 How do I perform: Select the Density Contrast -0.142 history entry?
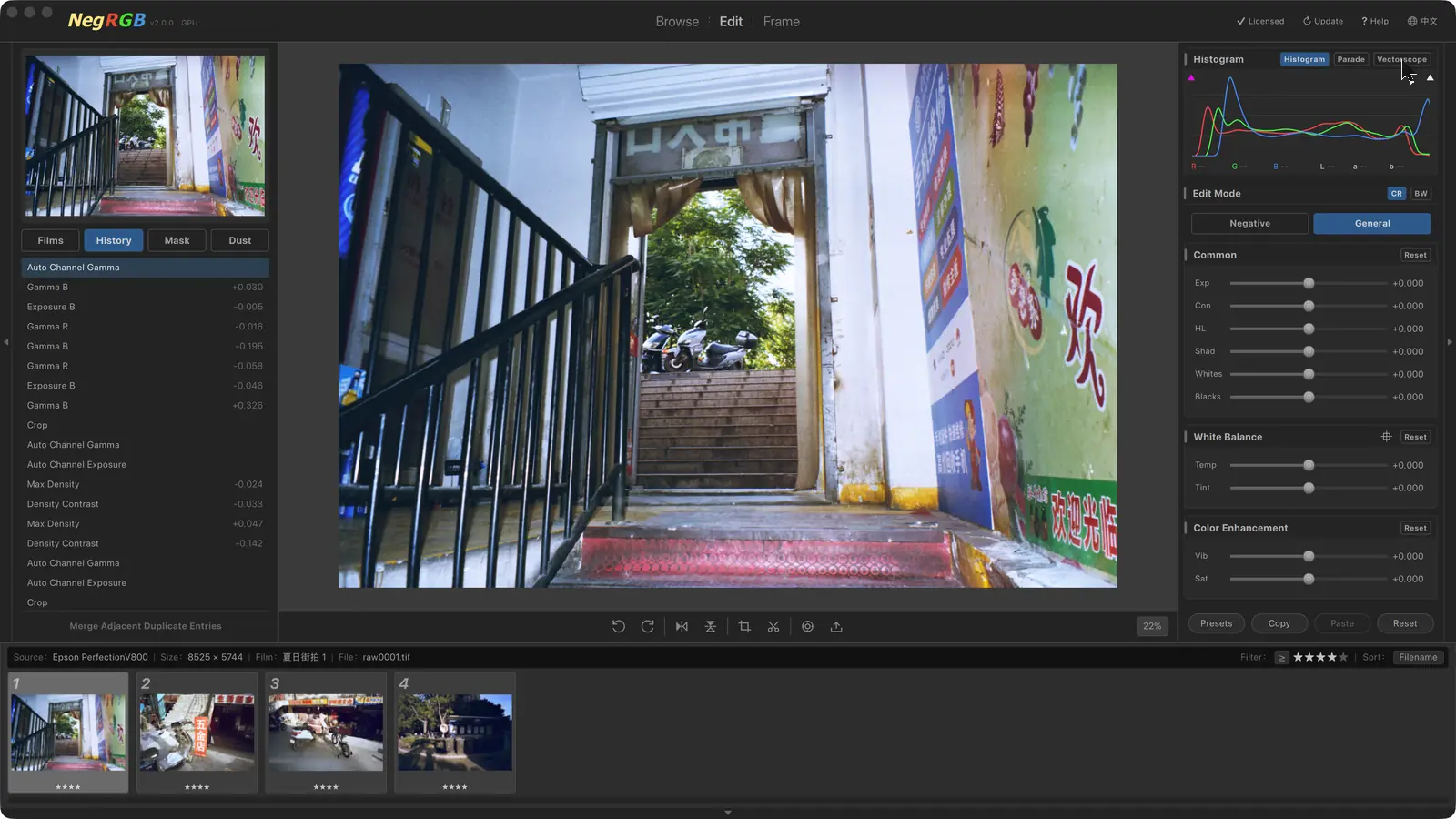tap(146, 543)
